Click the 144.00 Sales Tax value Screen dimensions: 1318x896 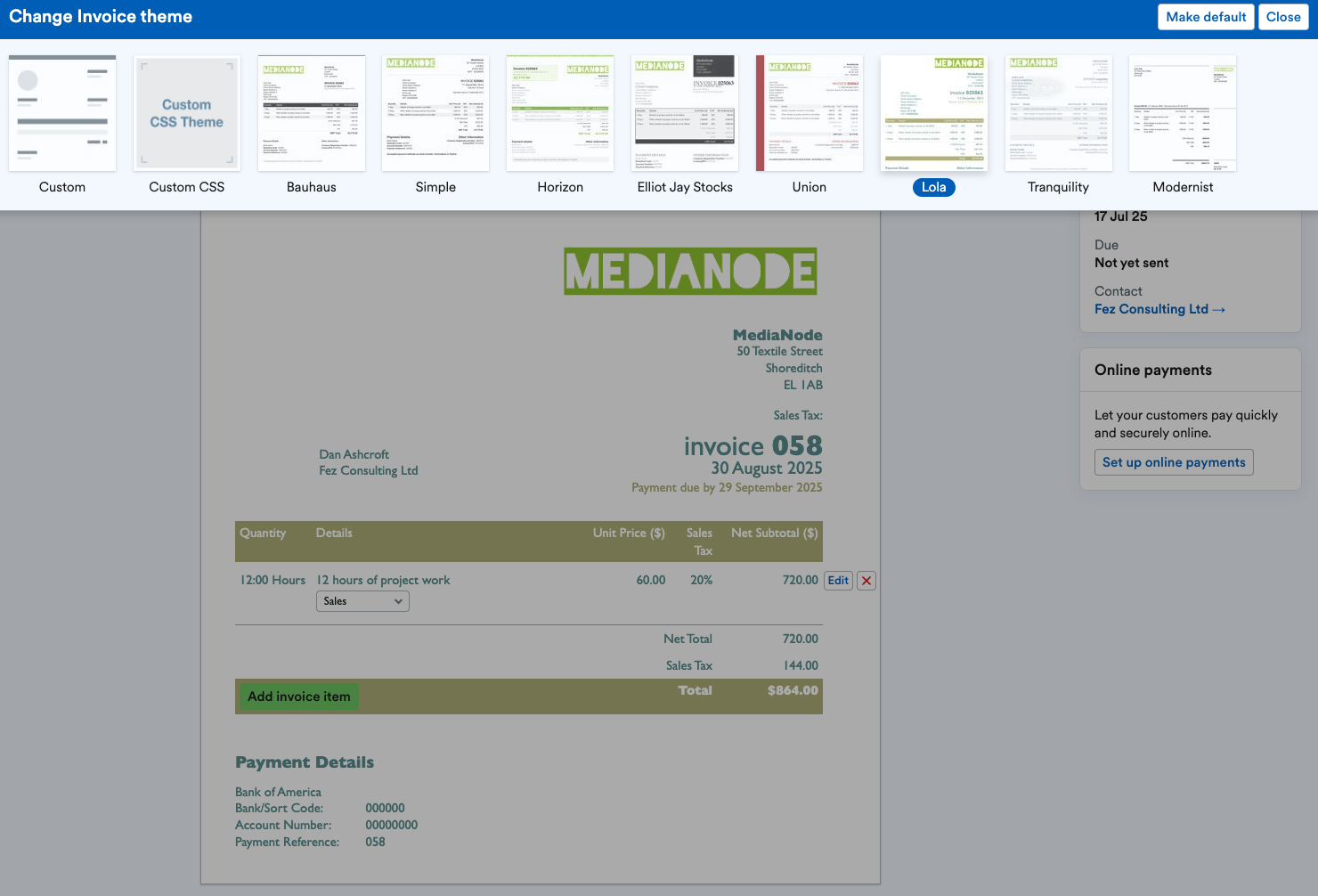click(x=801, y=665)
